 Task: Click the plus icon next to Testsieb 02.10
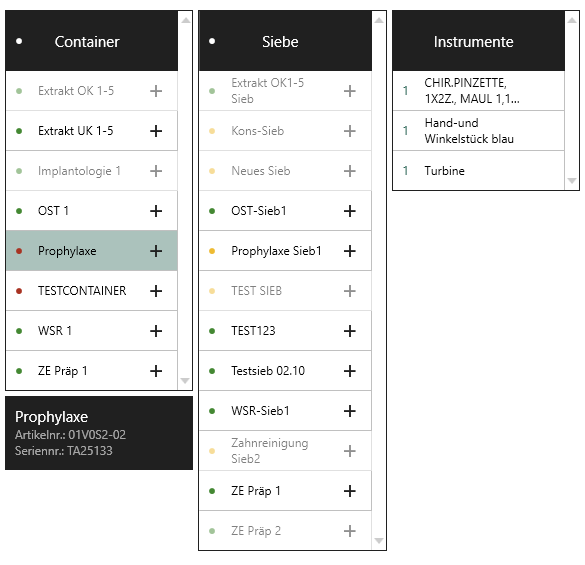(x=349, y=371)
